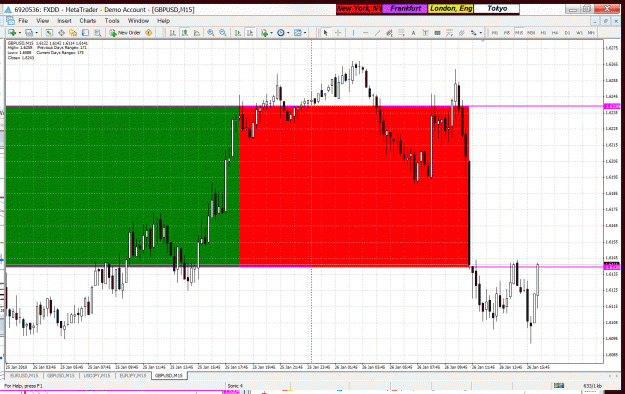Expand the Indicators dropdown arrow
This screenshot has height=394, width=625.
point(271,33)
